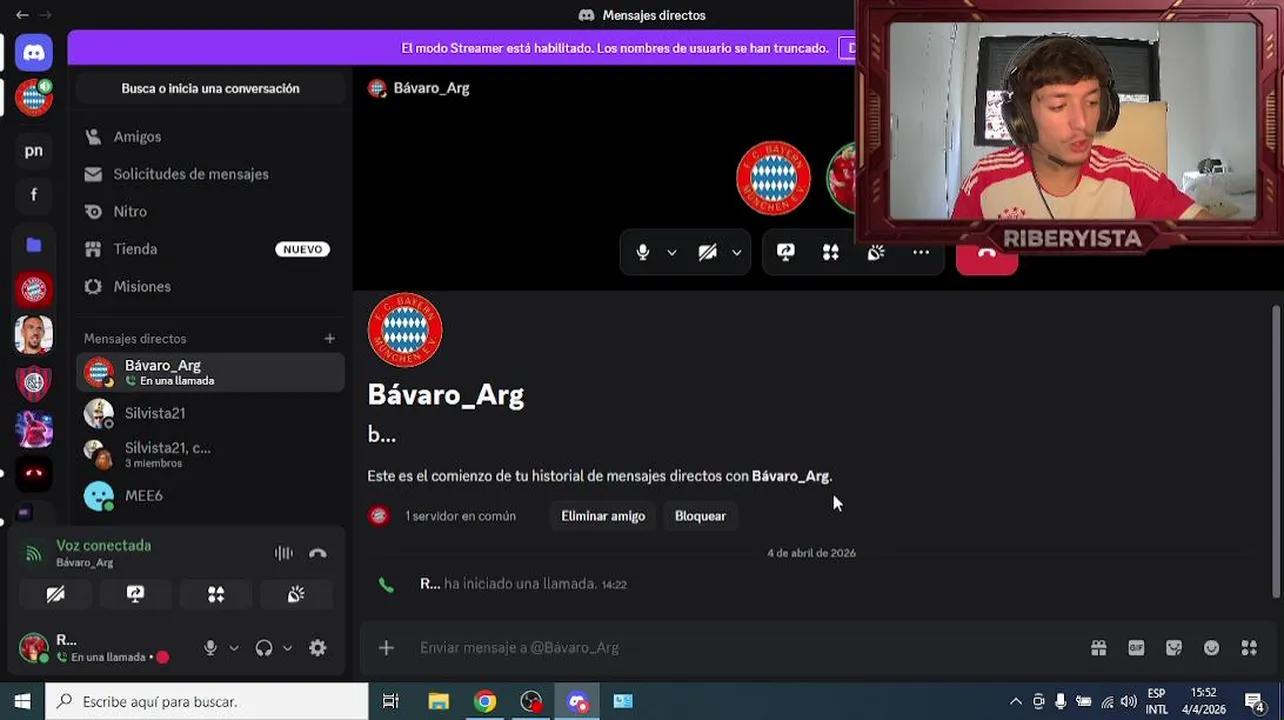Mute your microphone in the user panel
1284x720 pixels.
click(x=209, y=648)
